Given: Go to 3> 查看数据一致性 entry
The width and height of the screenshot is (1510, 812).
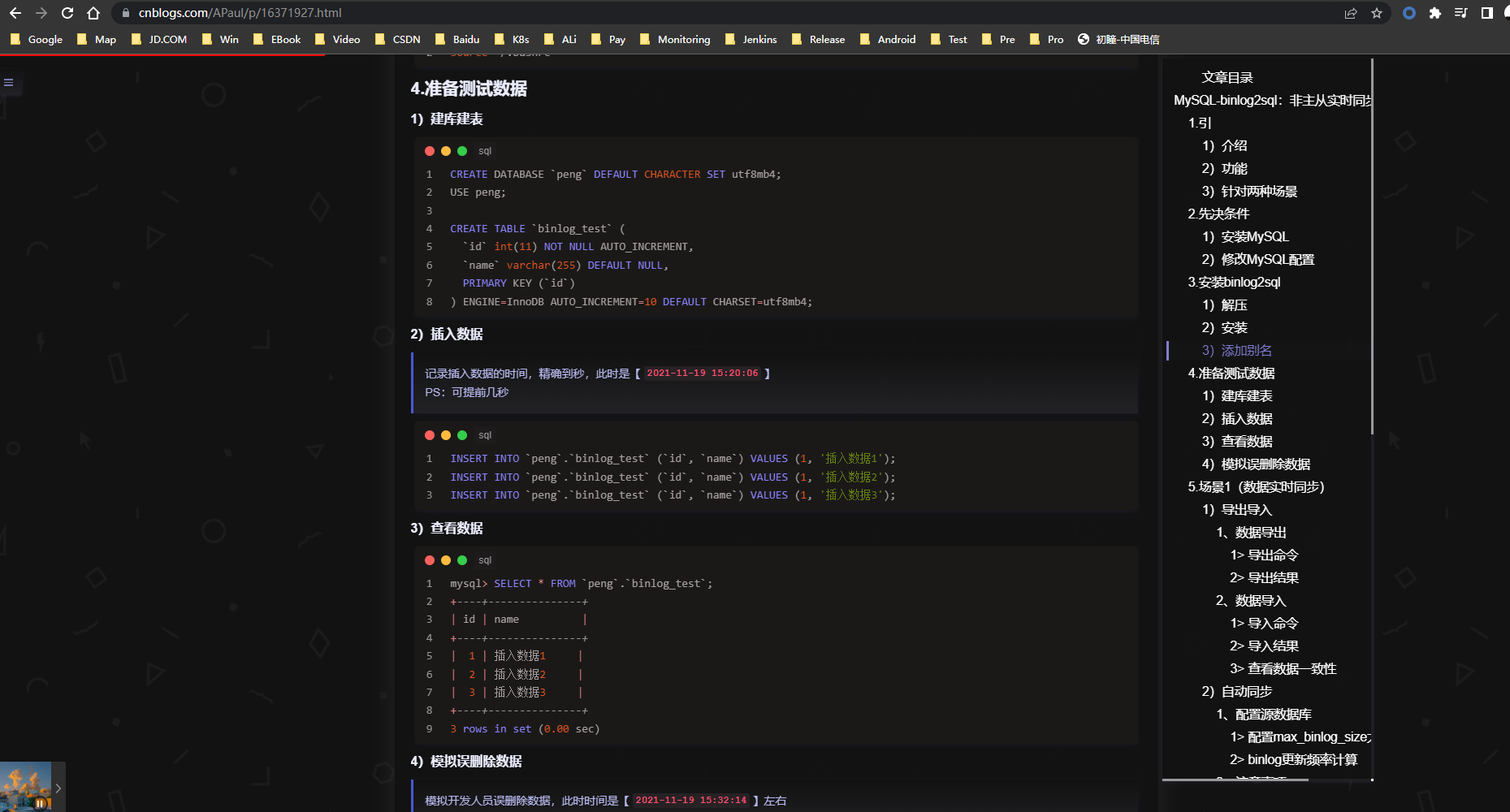Looking at the screenshot, I should pos(1283,668).
